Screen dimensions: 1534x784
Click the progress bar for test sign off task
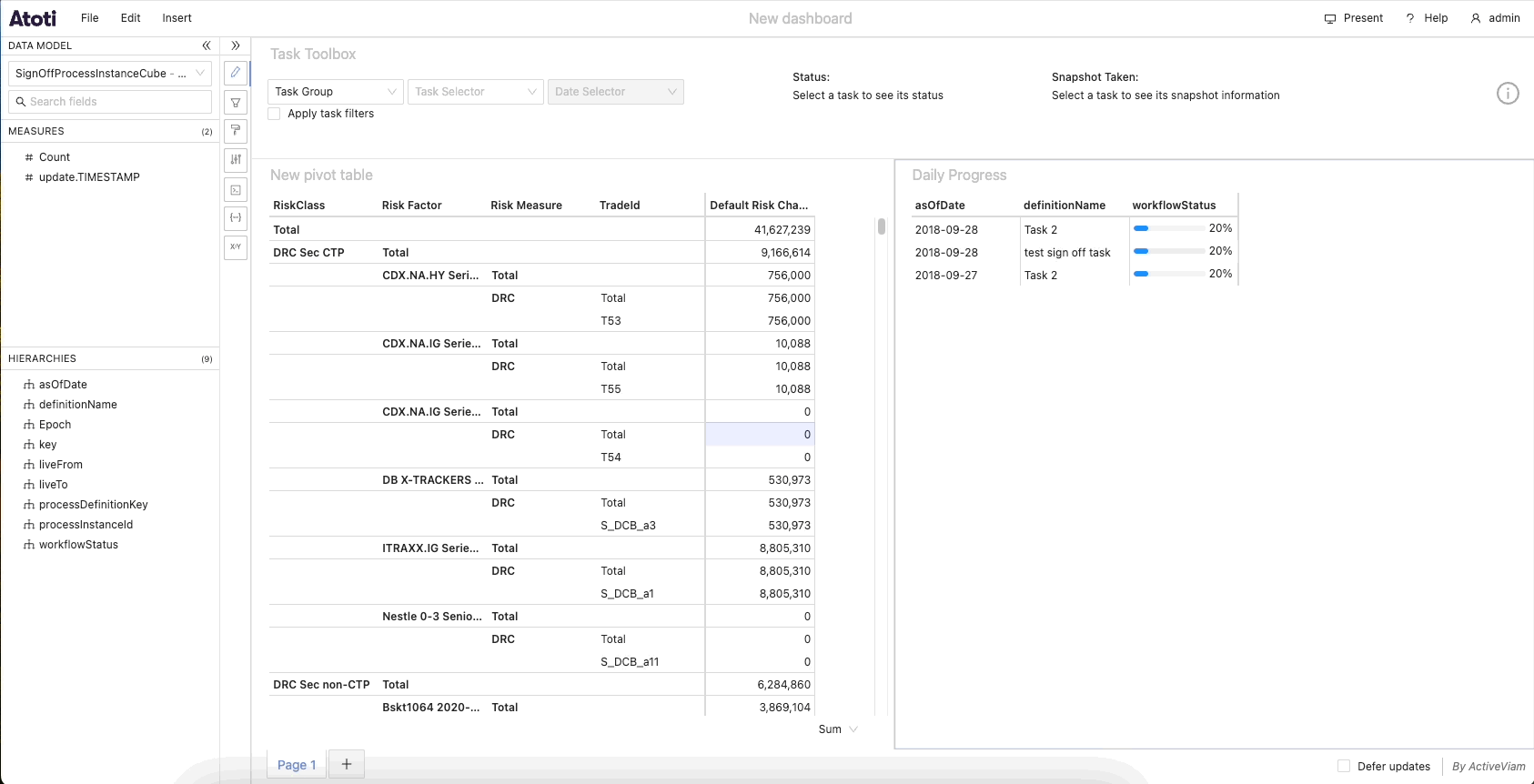coord(1169,251)
